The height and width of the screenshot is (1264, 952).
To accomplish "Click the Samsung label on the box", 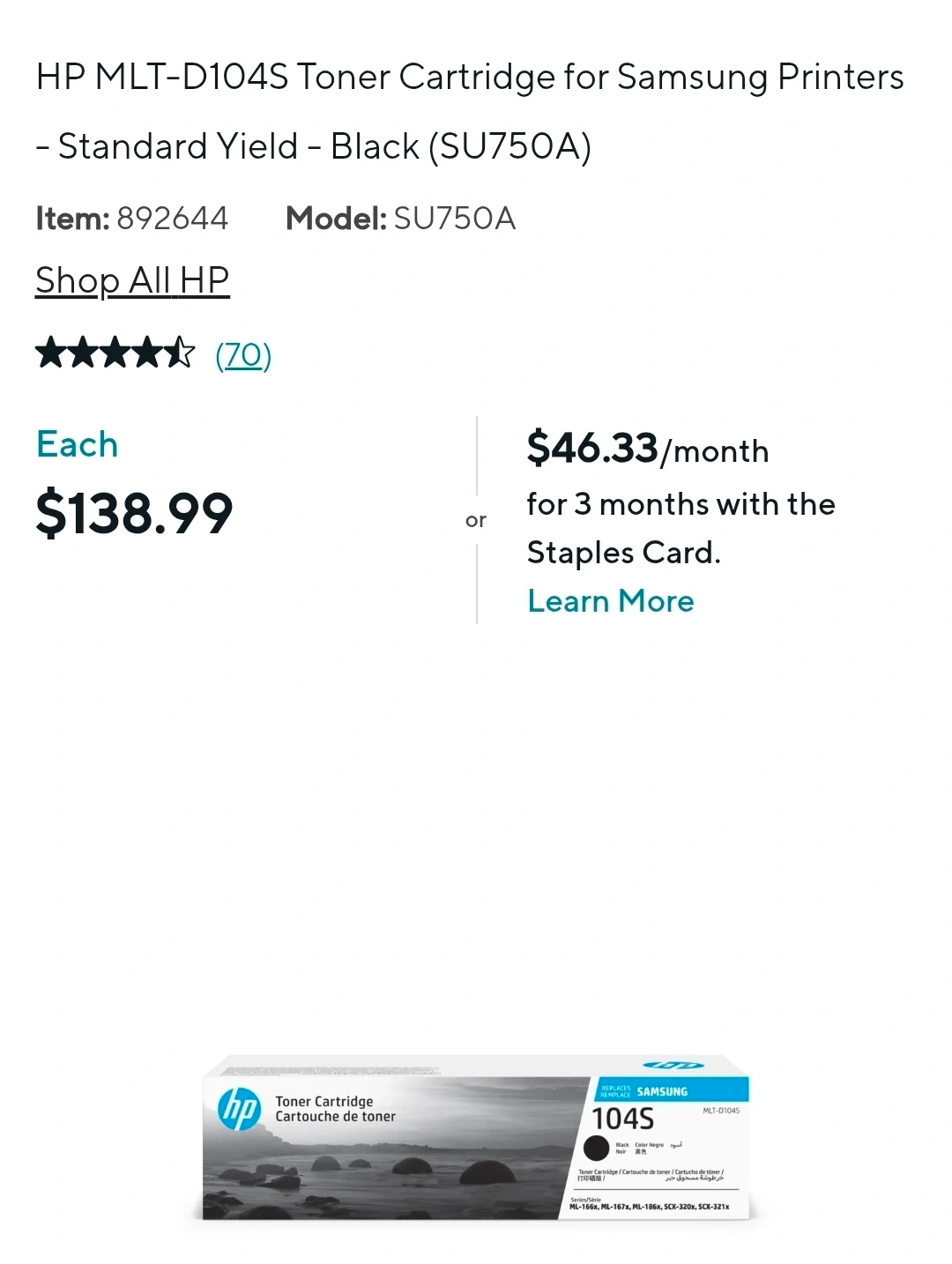I will (662, 1091).
